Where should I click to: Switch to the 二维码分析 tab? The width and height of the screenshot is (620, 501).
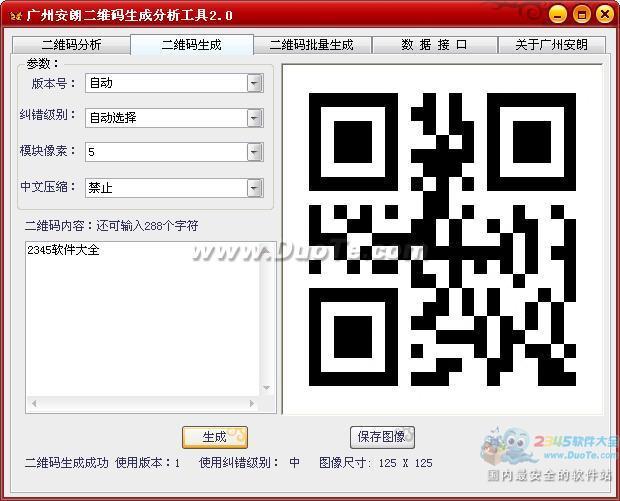click(71, 45)
